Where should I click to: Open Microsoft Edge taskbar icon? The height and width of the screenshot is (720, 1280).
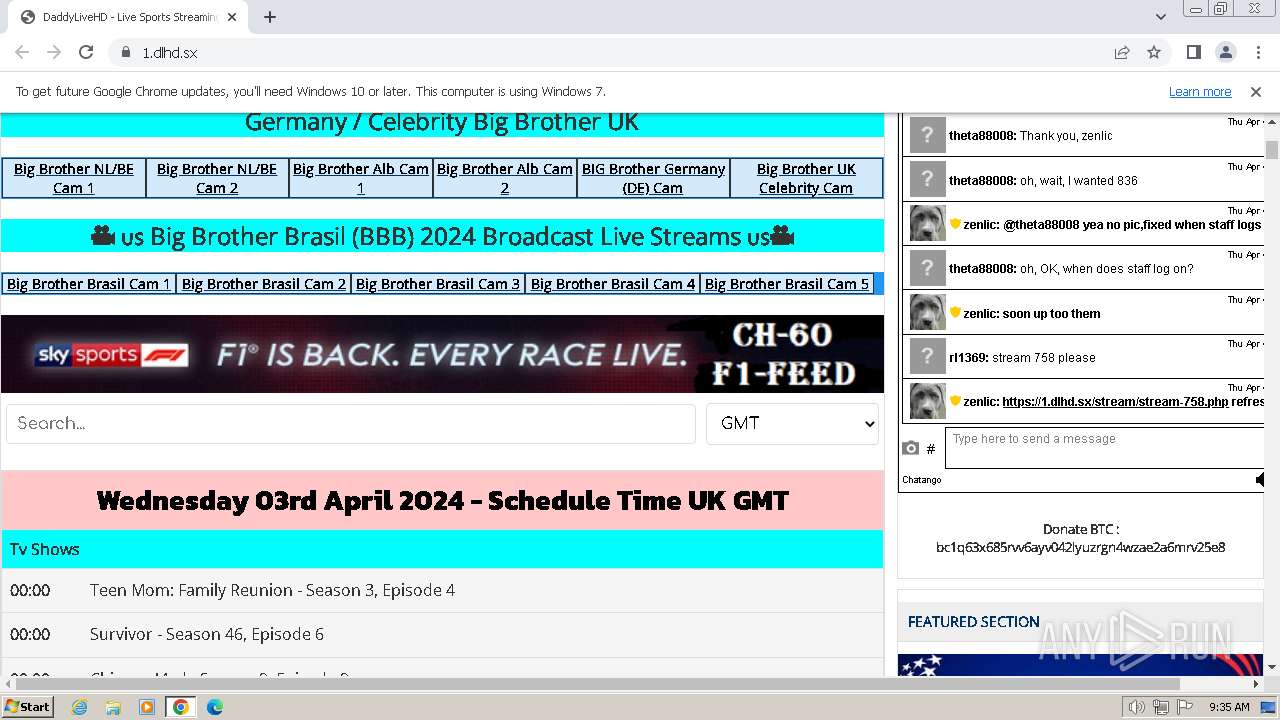pyautogui.click(x=214, y=707)
